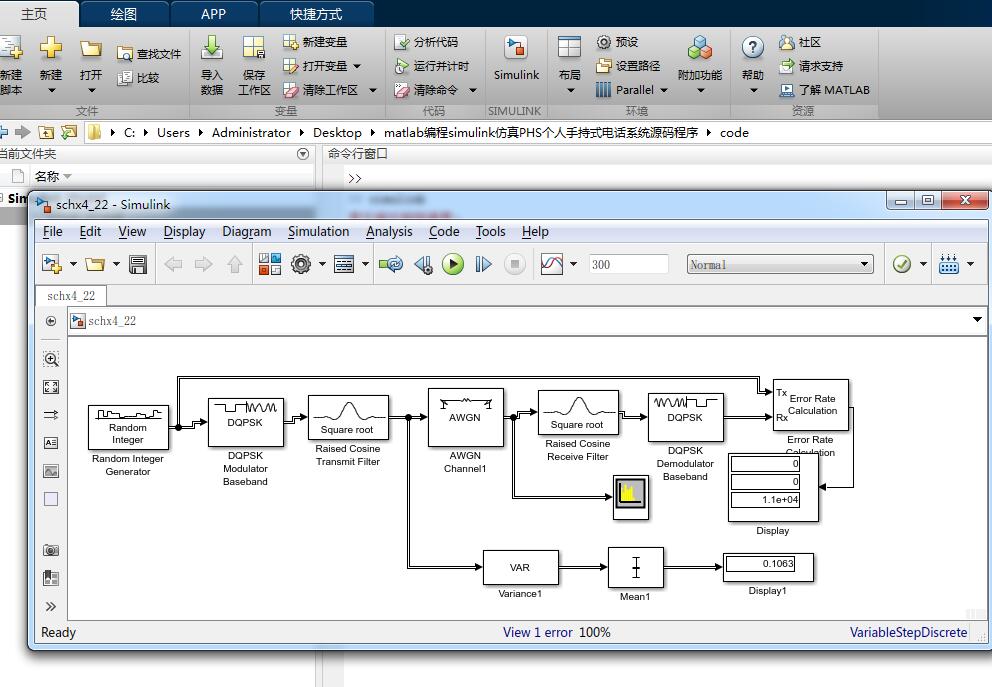Click the Simulation Data Inspector icon
This screenshot has width=992, height=687.
click(x=551, y=264)
